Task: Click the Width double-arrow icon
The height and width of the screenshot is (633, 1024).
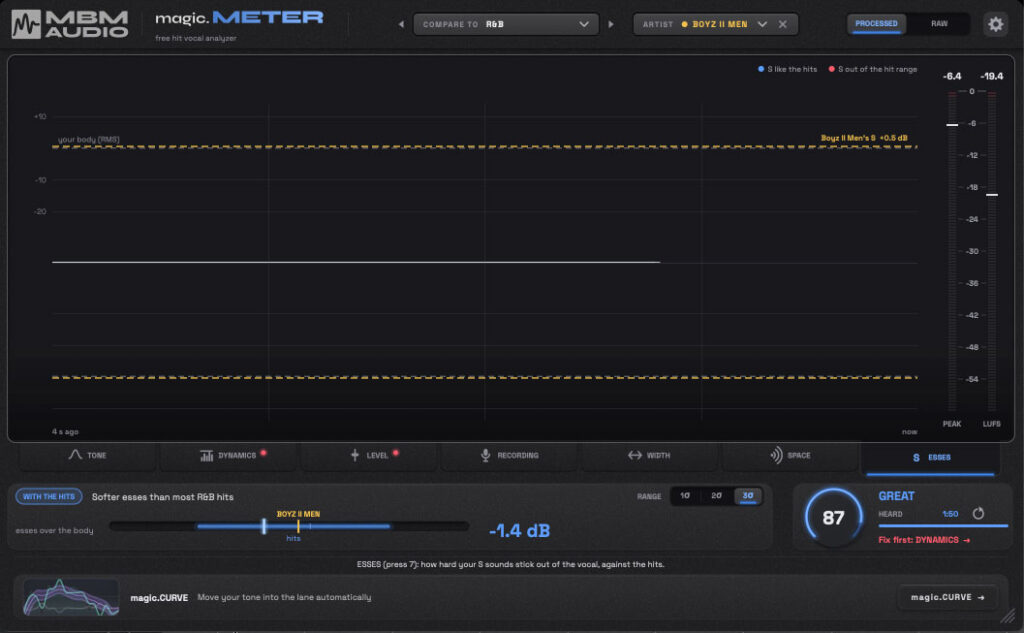Action: point(635,455)
